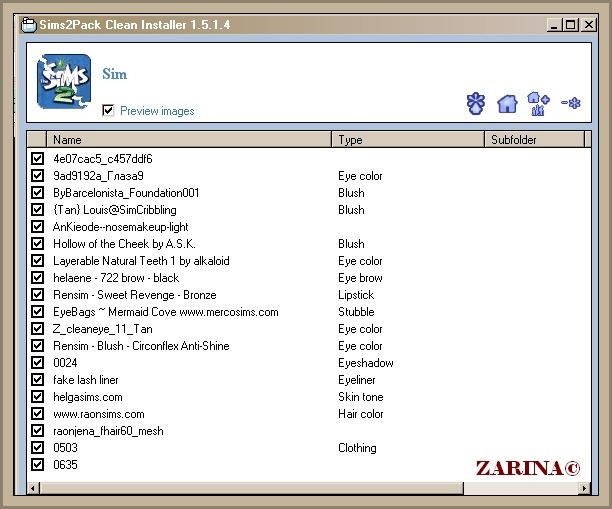The width and height of the screenshot is (612, 509).
Task: Uncheck the AnKieode--nosemakeup-light checkbox
Action: (37, 226)
